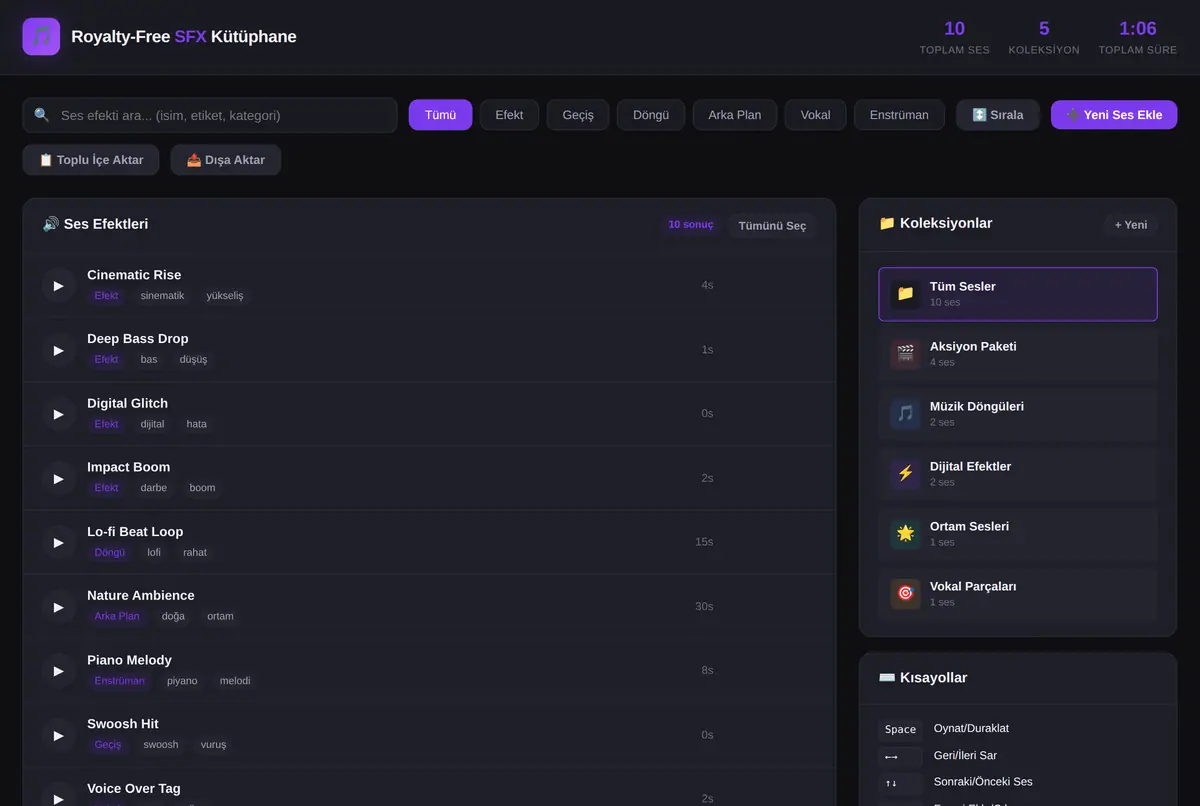Click the magnifier icon in search box

point(42,115)
